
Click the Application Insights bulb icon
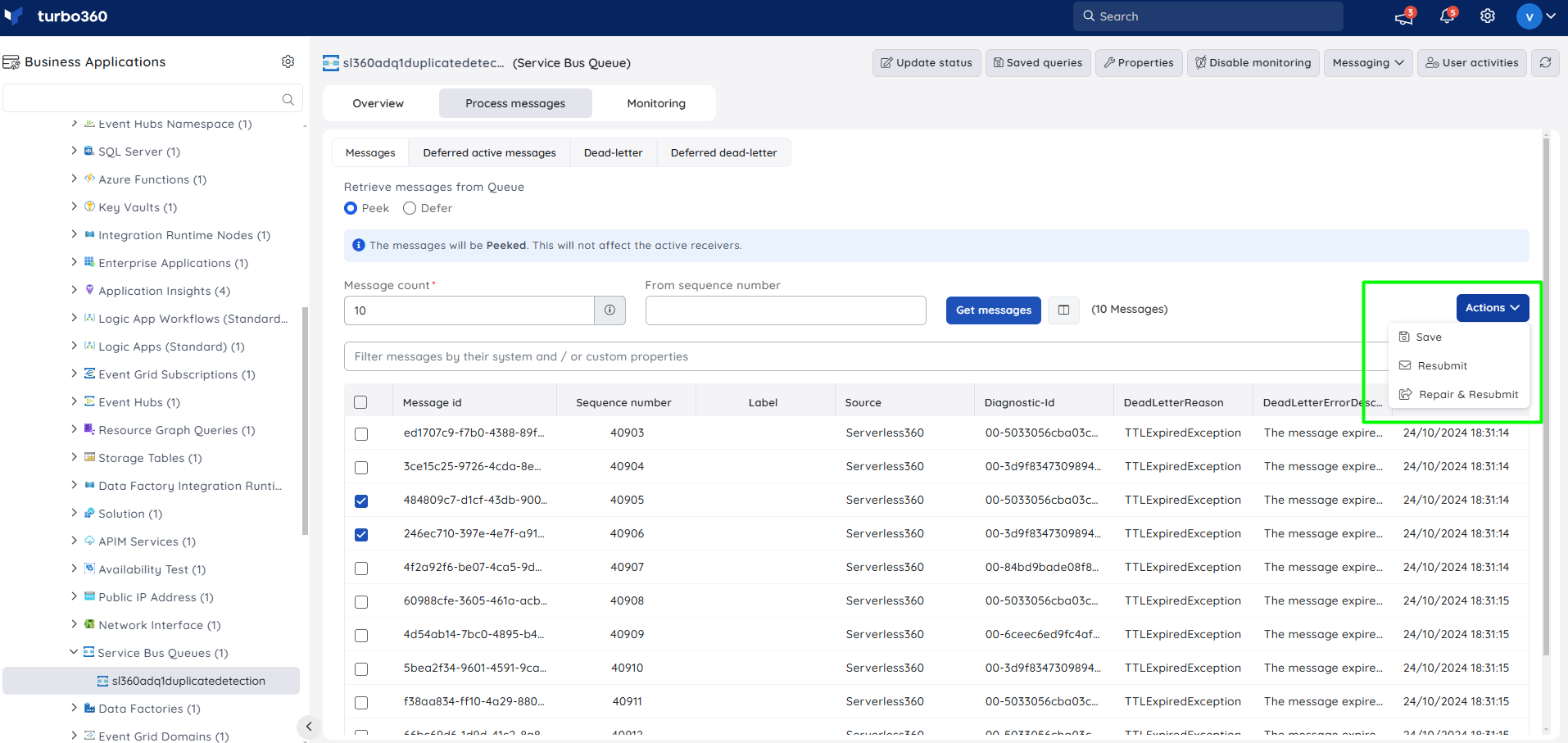[89, 290]
